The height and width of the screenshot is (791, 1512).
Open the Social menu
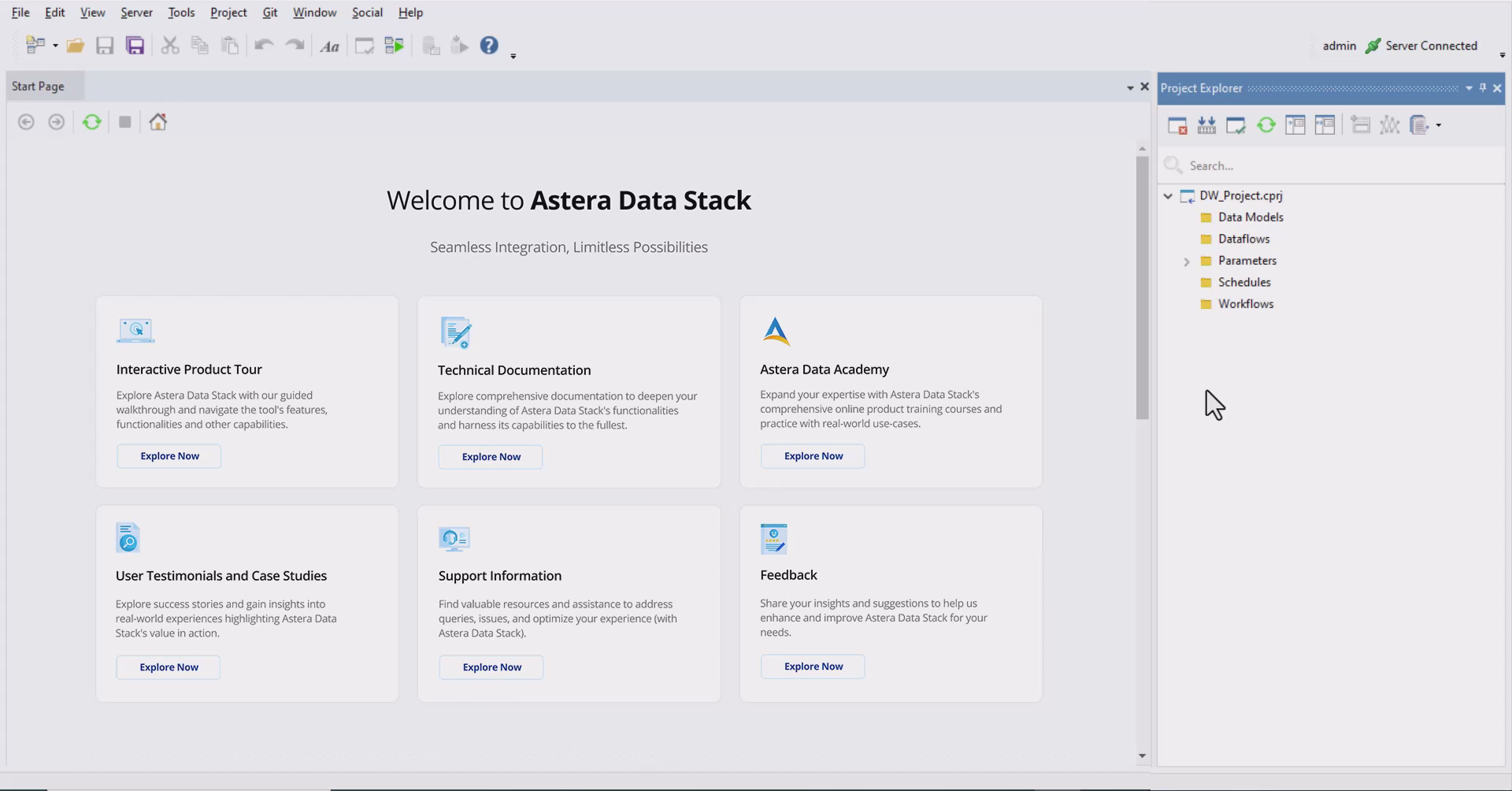tap(367, 13)
